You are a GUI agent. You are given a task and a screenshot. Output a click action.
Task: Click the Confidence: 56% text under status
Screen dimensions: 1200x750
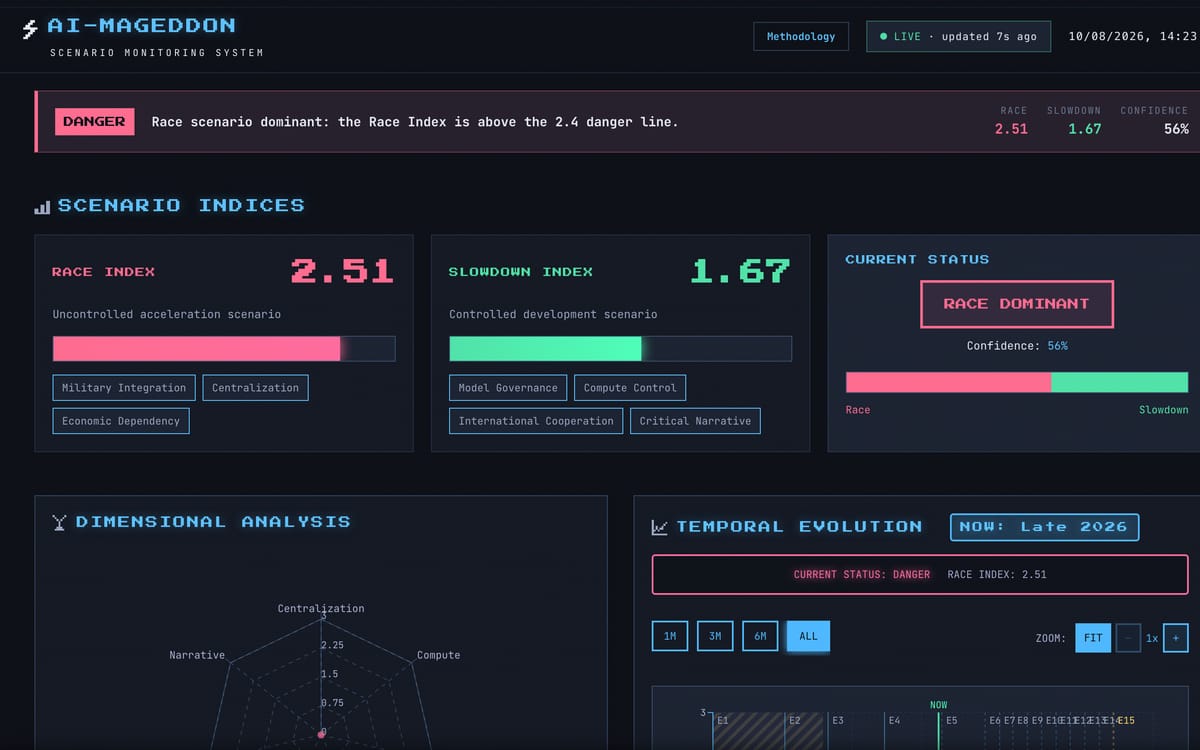click(x=1017, y=346)
